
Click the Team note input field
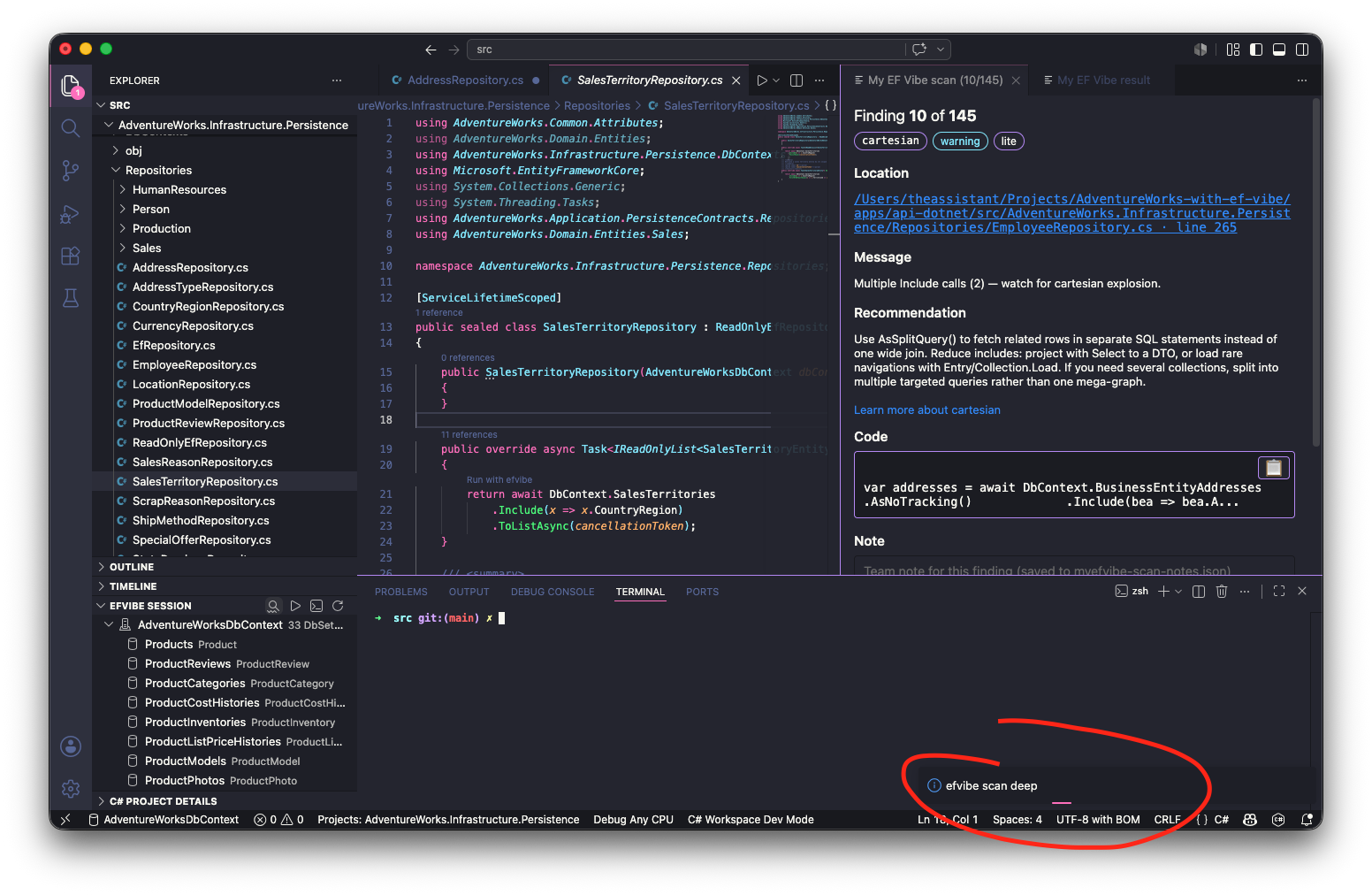(1074, 567)
